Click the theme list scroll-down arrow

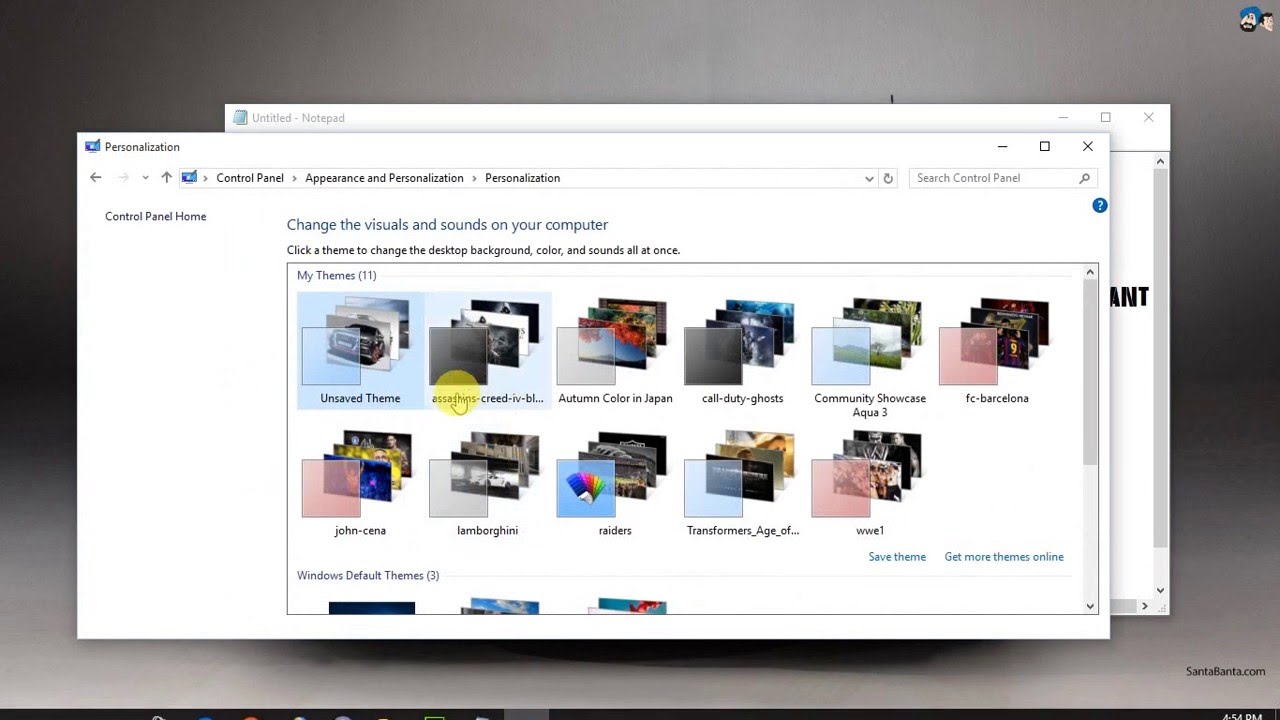coord(1090,606)
